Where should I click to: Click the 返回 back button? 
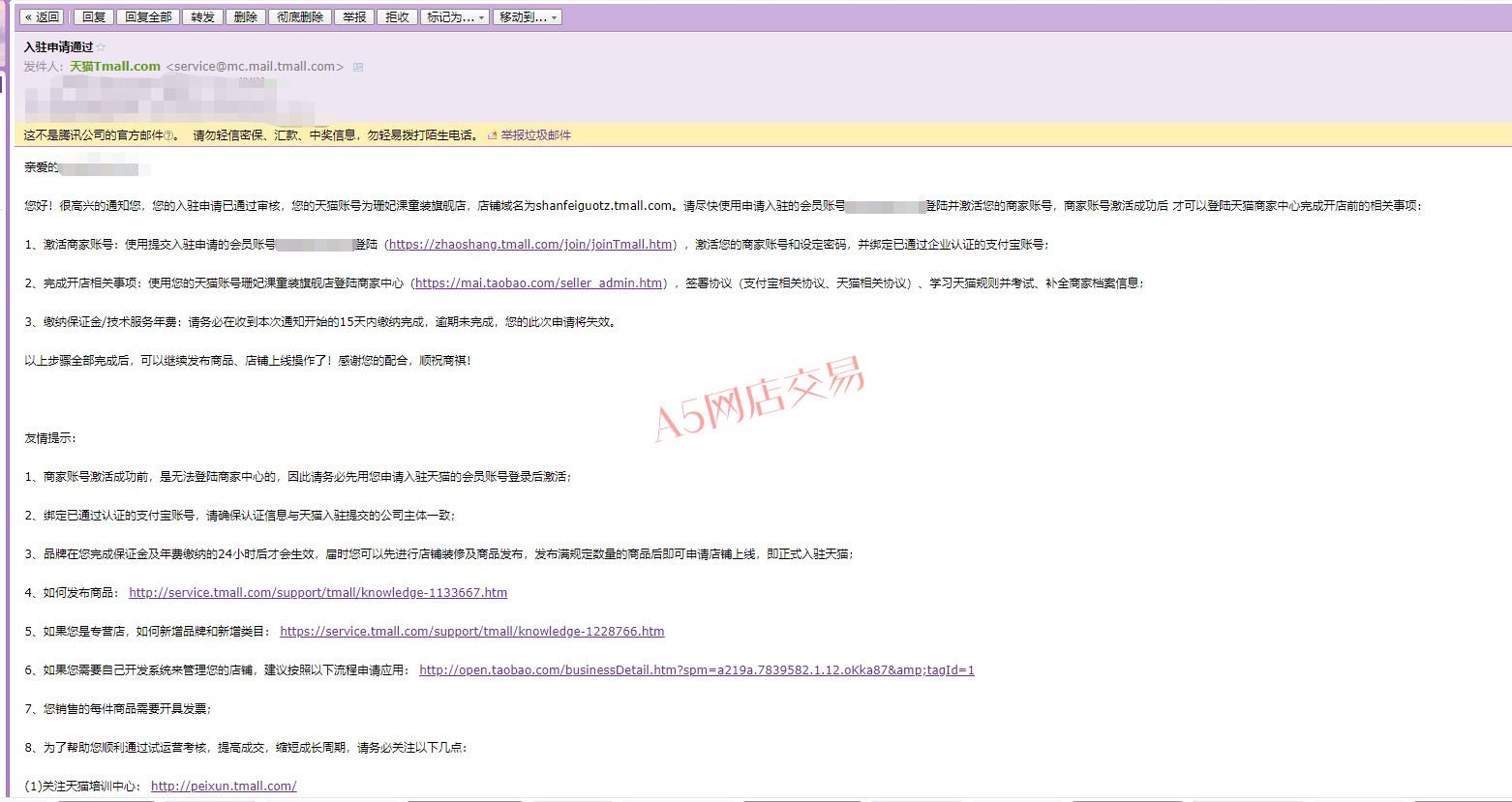[43, 16]
